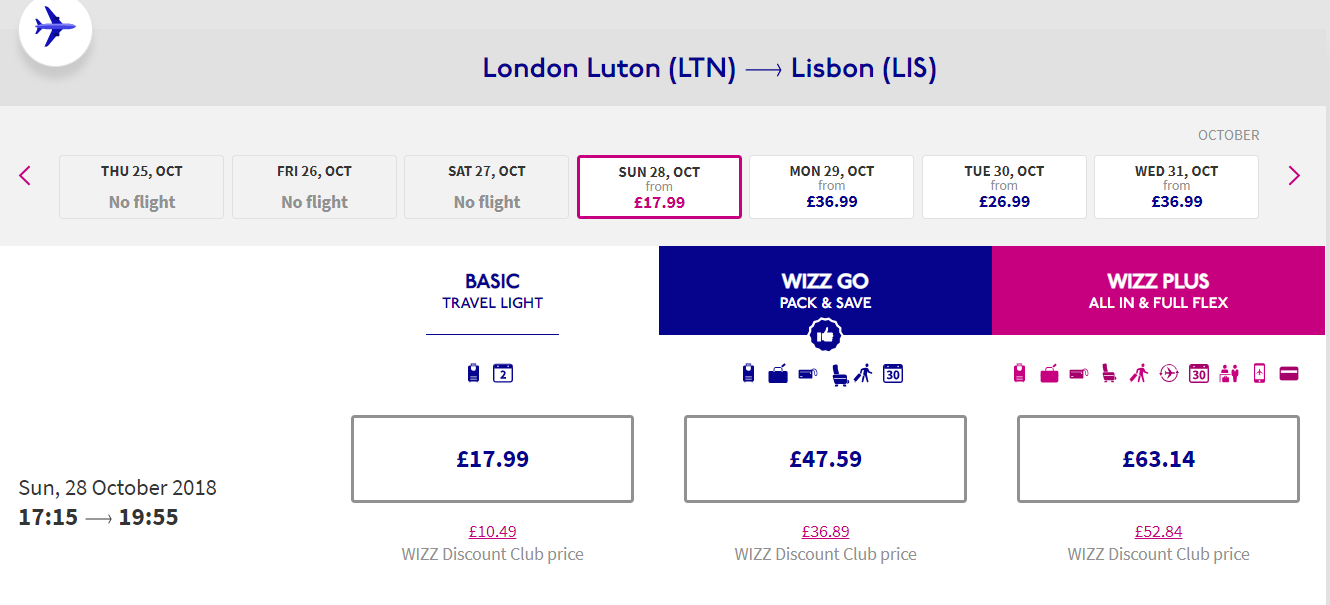
Task: Show the previous week of flight dates
Action: [x=25, y=176]
